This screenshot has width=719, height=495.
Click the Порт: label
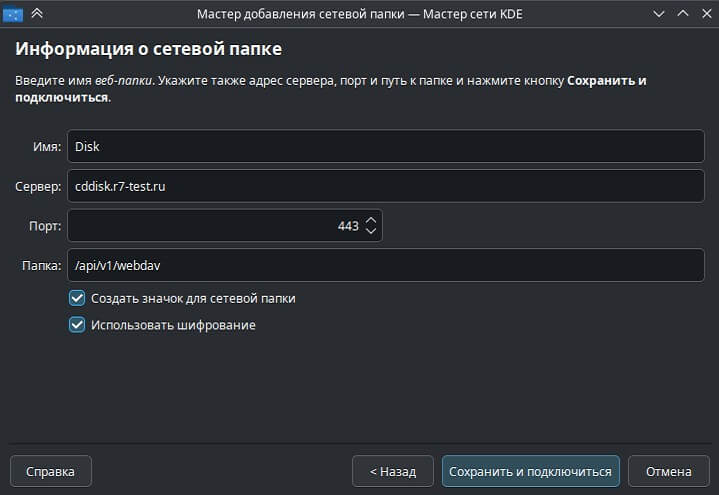(x=45, y=226)
